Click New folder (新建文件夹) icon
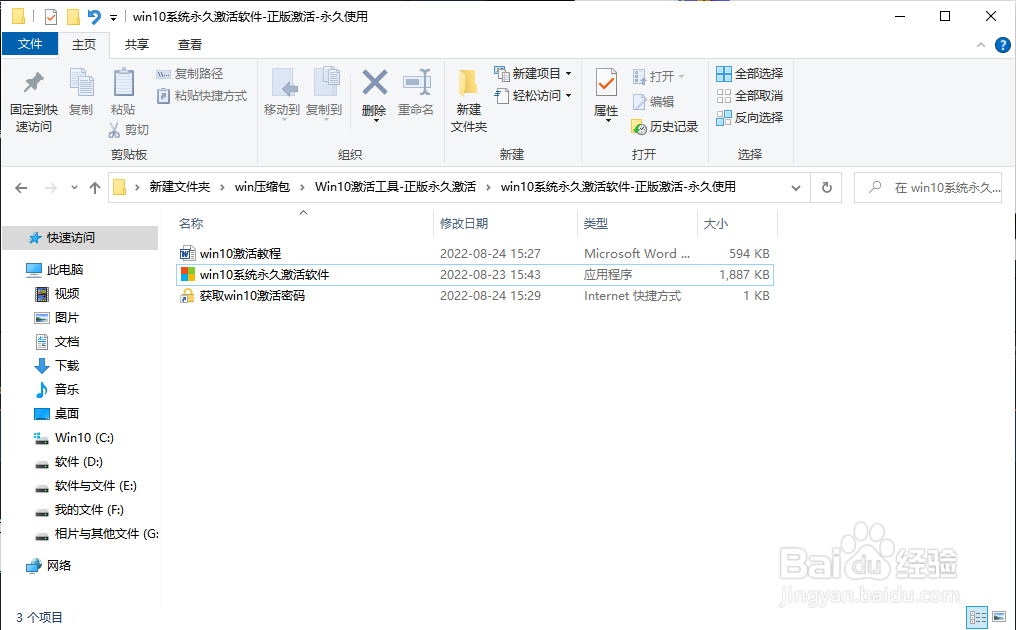1016x630 pixels. 468,83
